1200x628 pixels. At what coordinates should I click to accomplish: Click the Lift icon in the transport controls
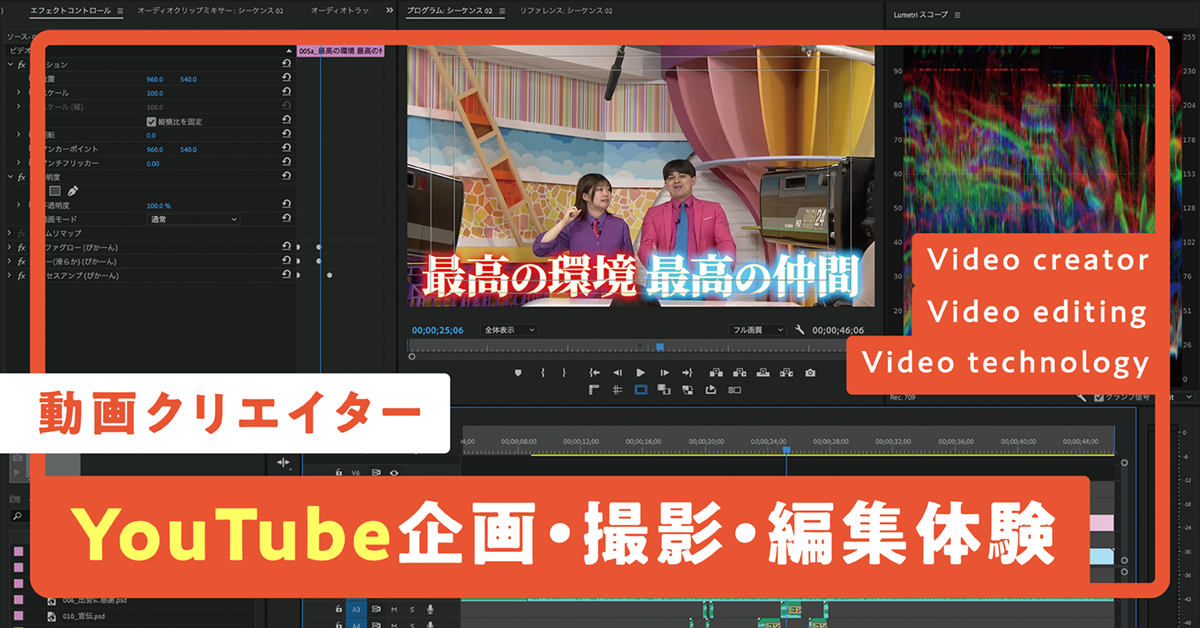[x=717, y=373]
